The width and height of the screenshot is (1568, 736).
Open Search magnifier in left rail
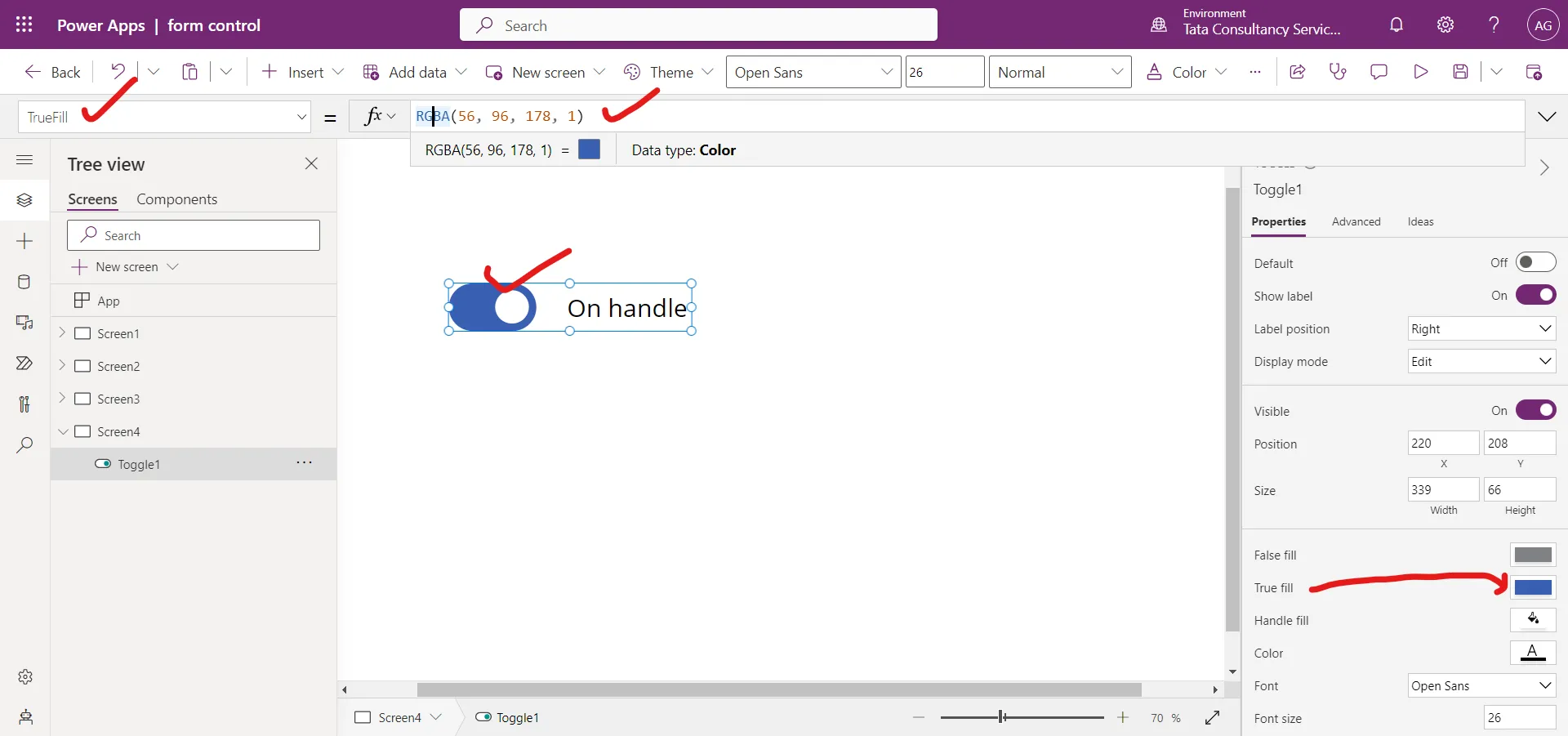pos(24,445)
